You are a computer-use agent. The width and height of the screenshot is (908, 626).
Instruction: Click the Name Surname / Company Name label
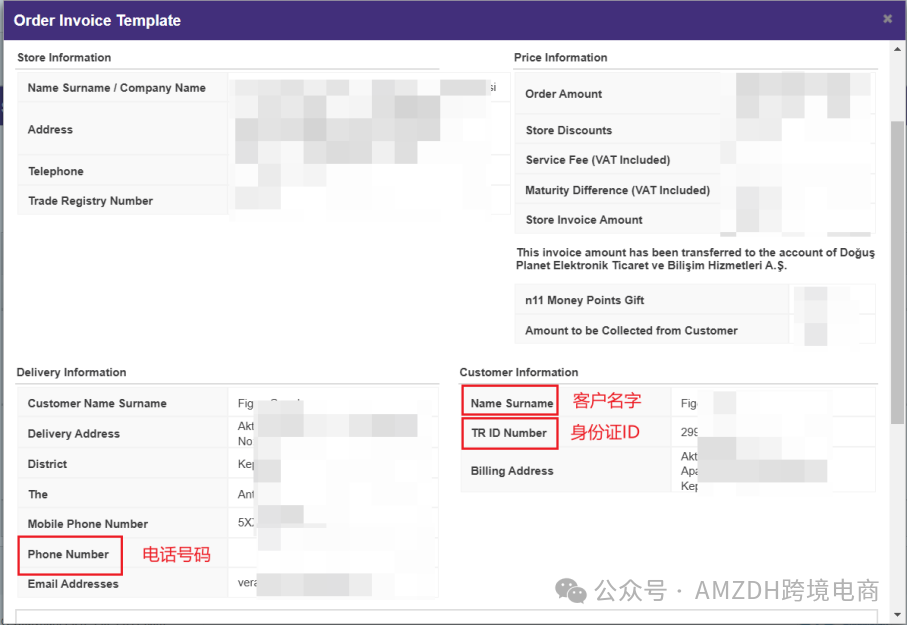click(116, 88)
